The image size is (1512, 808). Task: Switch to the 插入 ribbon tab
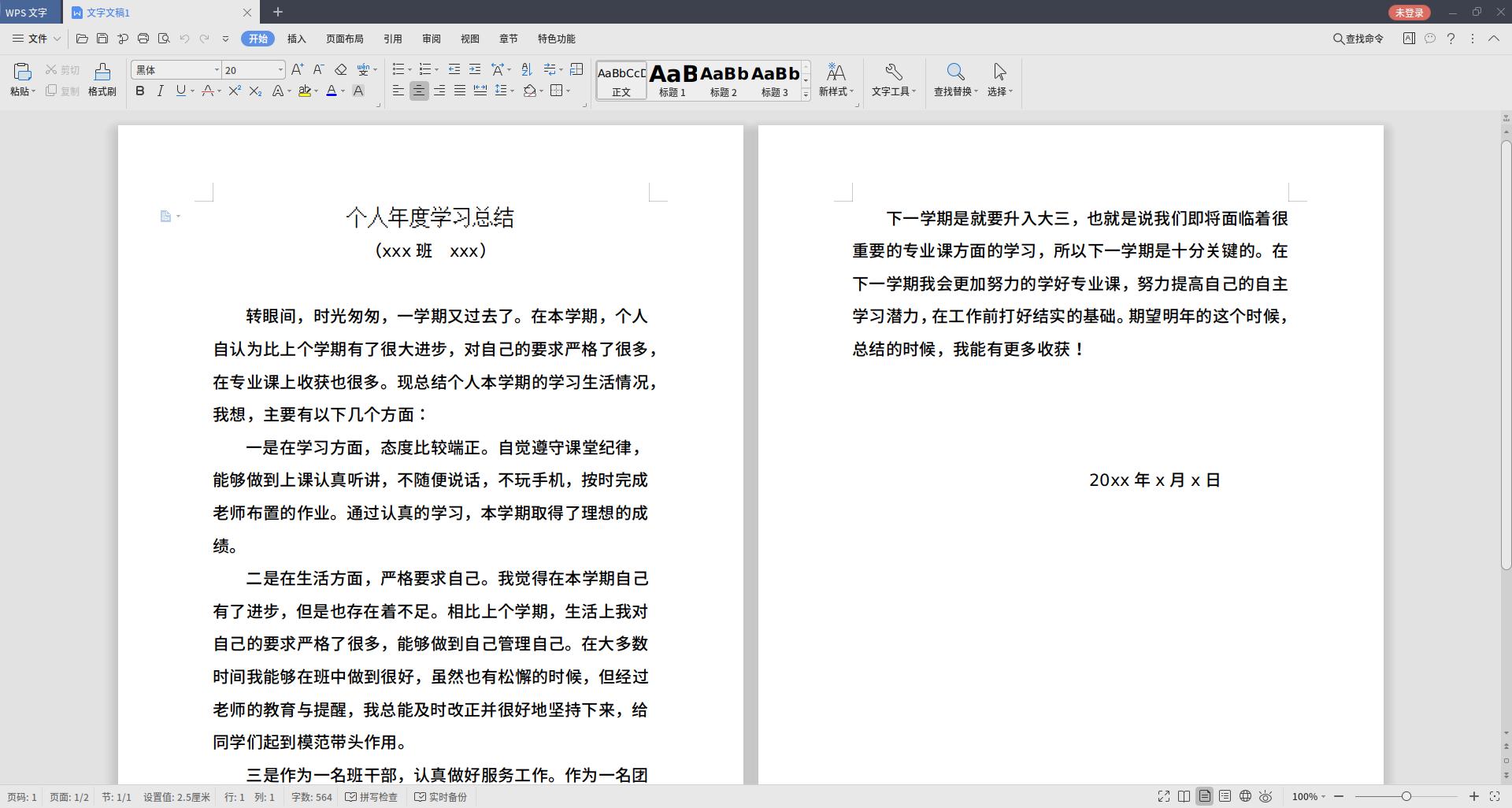[x=295, y=38]
